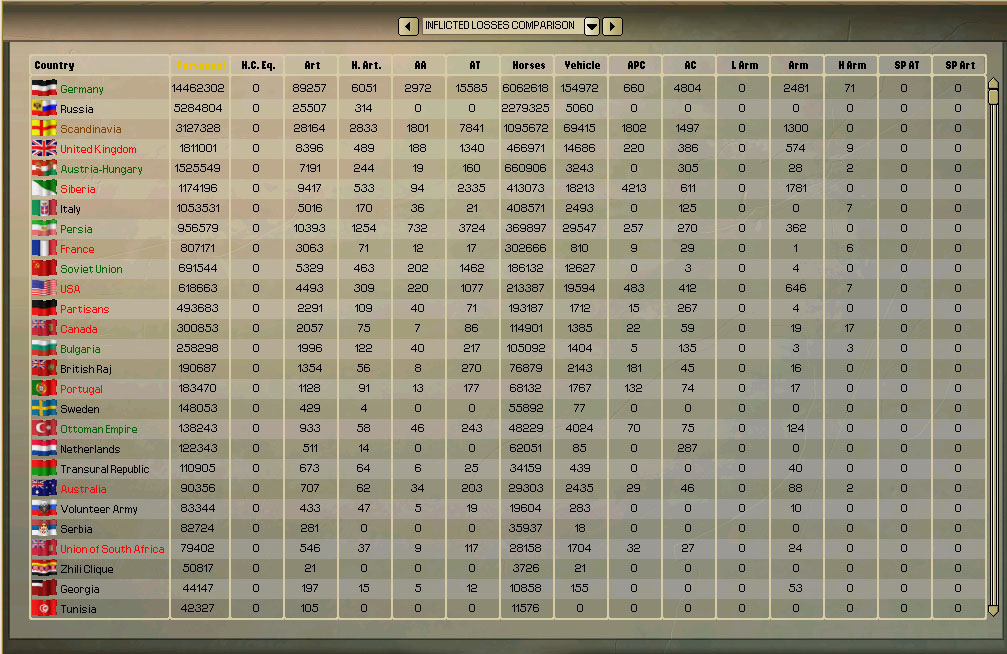Click the Transural Republic flag icon
The width and height of the screenshot is (1007, 654).
(x=44, y=468)
